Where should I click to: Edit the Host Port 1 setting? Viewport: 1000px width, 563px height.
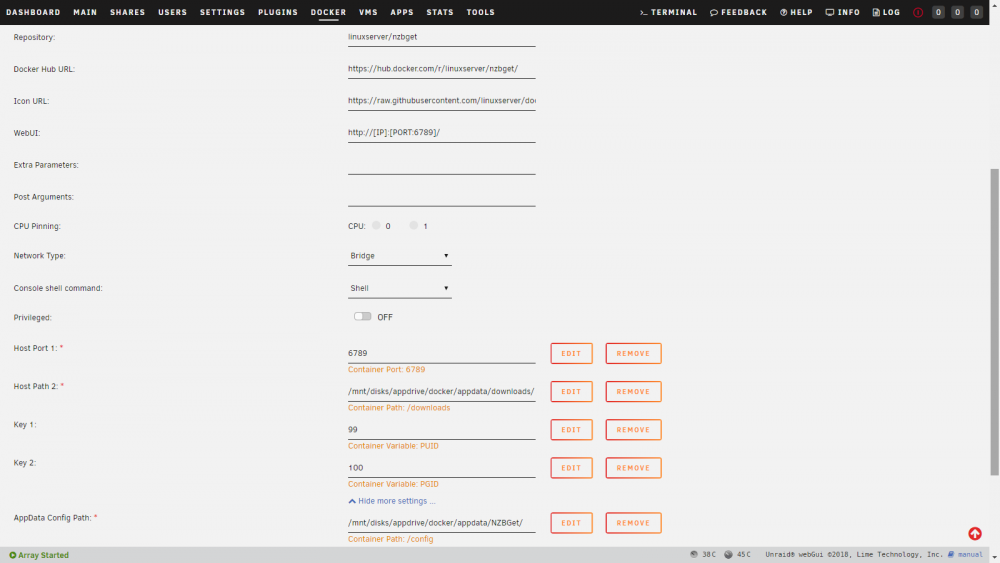pyautogui.click(x=571, y=353)
